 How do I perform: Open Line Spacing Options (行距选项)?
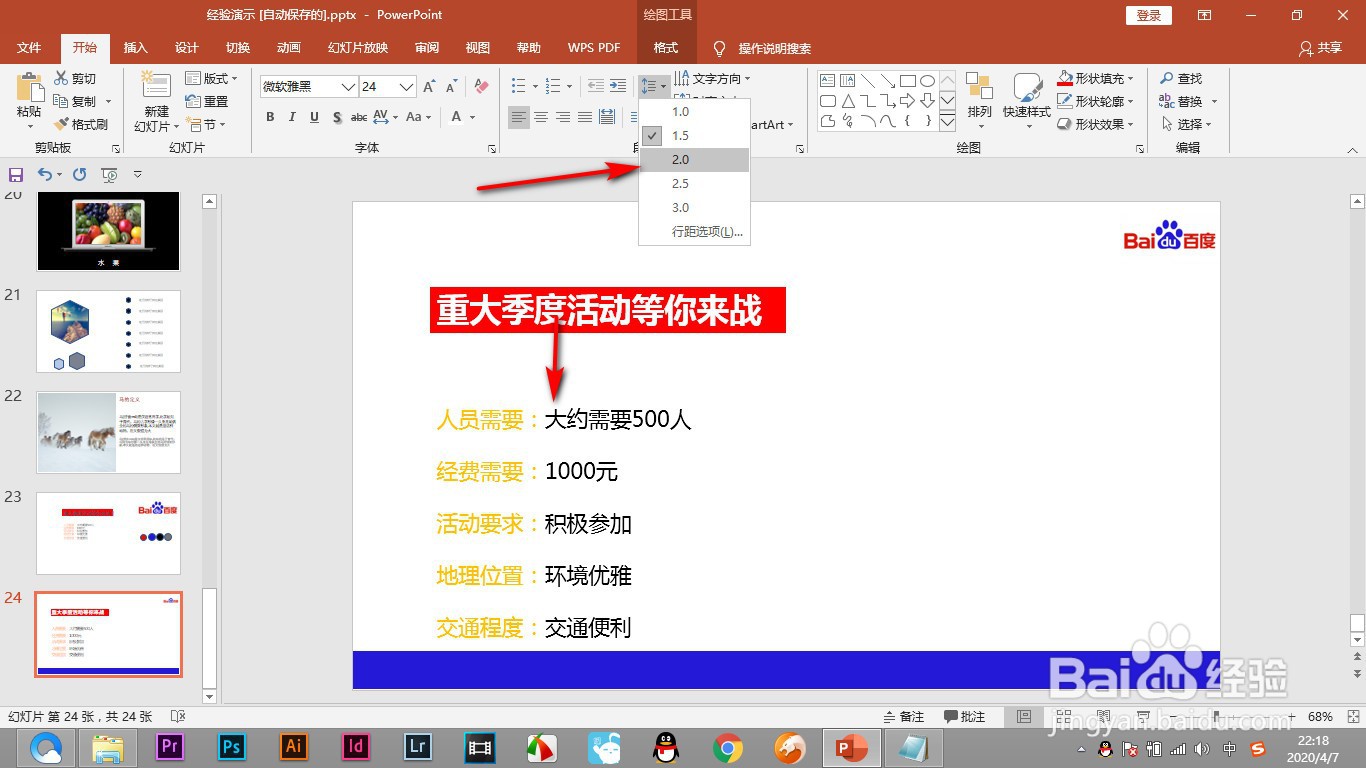coord(694,232)
